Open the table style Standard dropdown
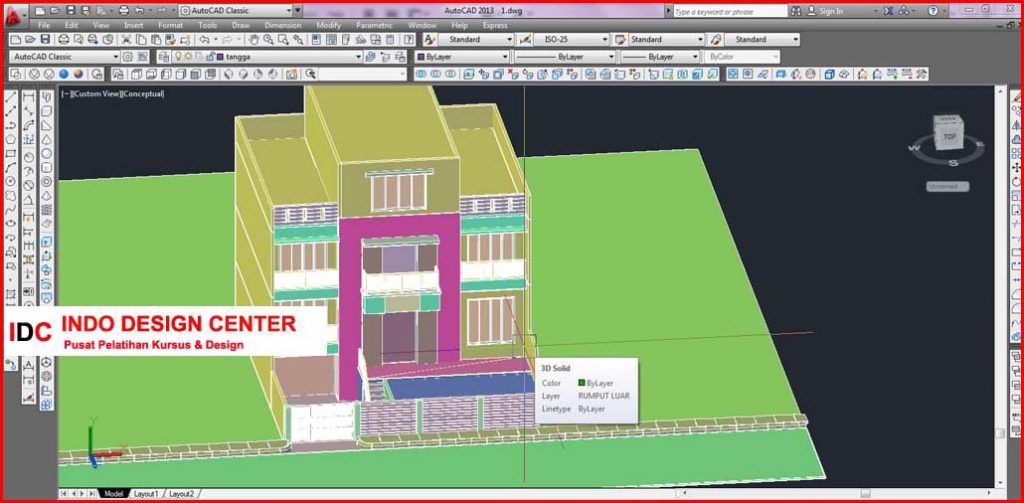Viewport: 1024px width, 503px height. (667, 40)
